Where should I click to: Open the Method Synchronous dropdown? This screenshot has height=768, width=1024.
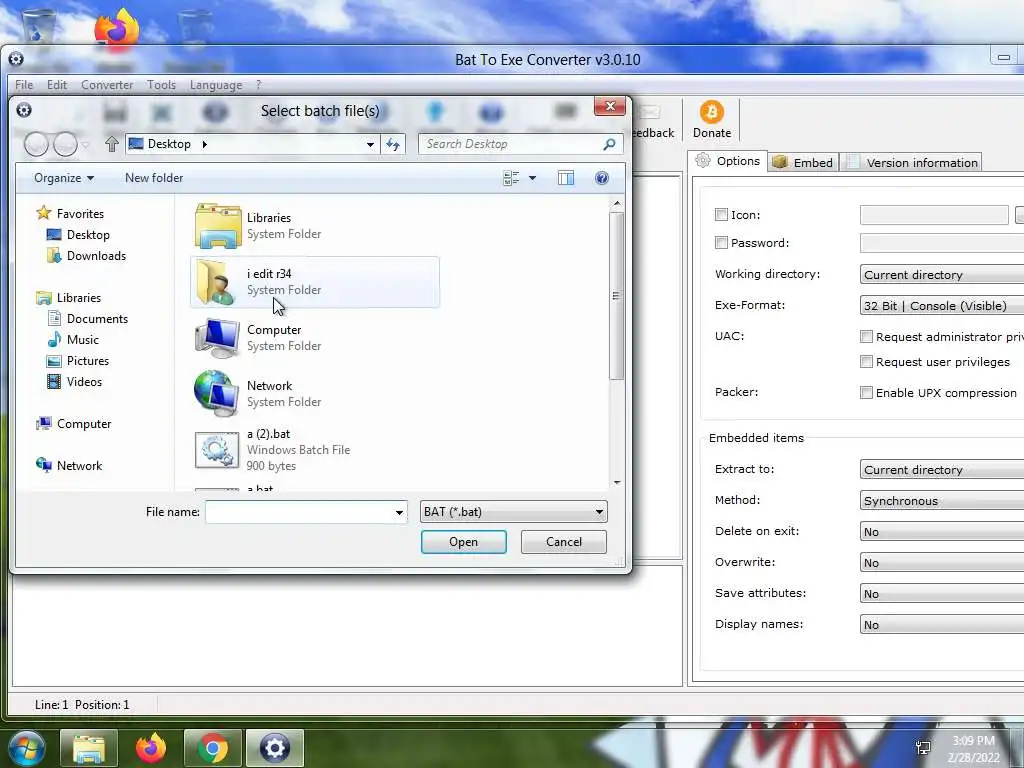(x=942, y=501)
